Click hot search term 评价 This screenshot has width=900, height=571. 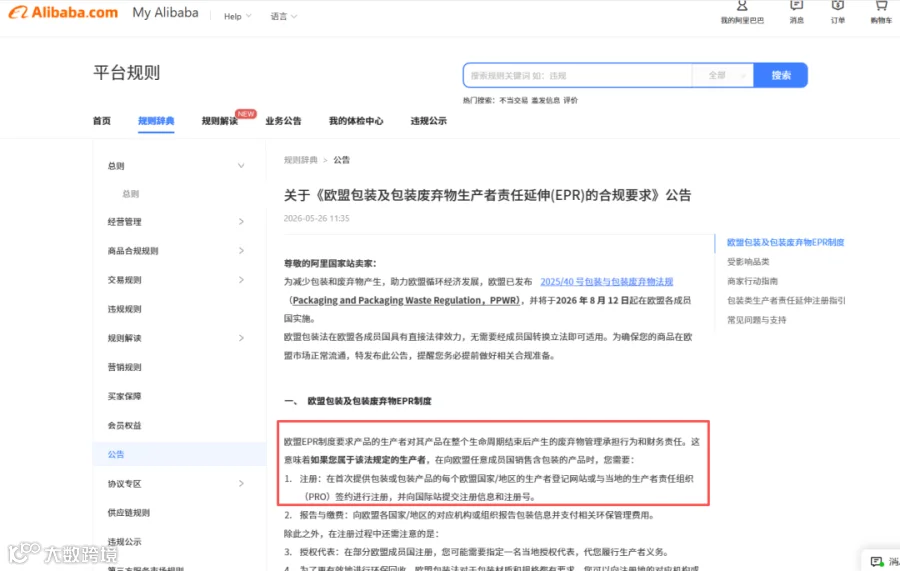pos(571,100)
